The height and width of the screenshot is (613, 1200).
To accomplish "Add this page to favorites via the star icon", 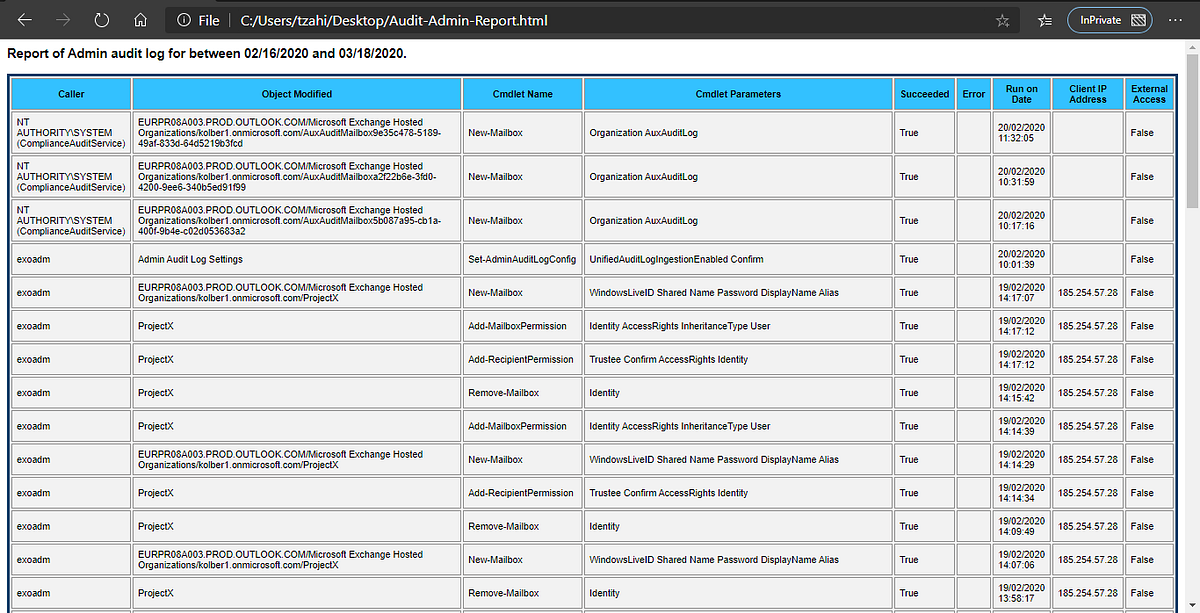I will (x=1002, y=19).
